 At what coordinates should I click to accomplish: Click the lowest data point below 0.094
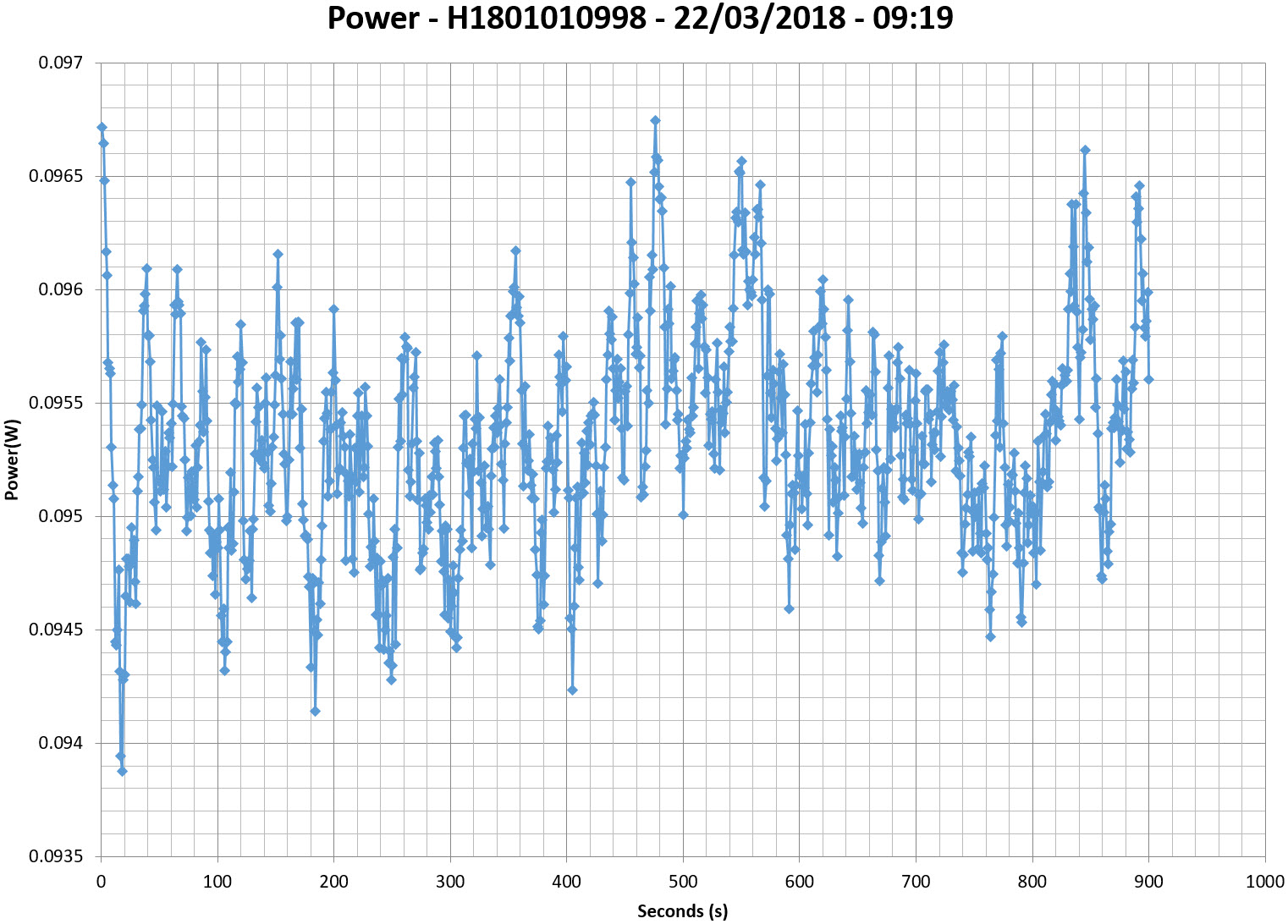[122, 771]
